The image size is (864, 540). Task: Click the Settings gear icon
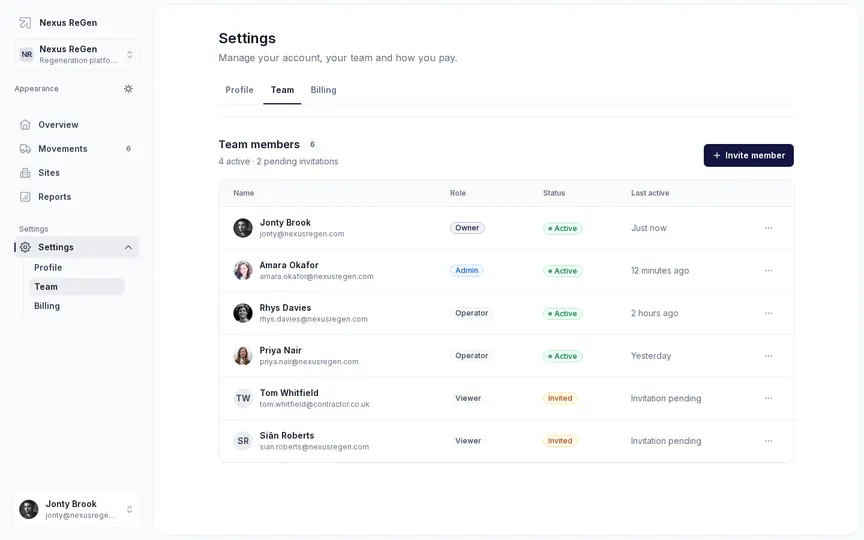(25, 247)
